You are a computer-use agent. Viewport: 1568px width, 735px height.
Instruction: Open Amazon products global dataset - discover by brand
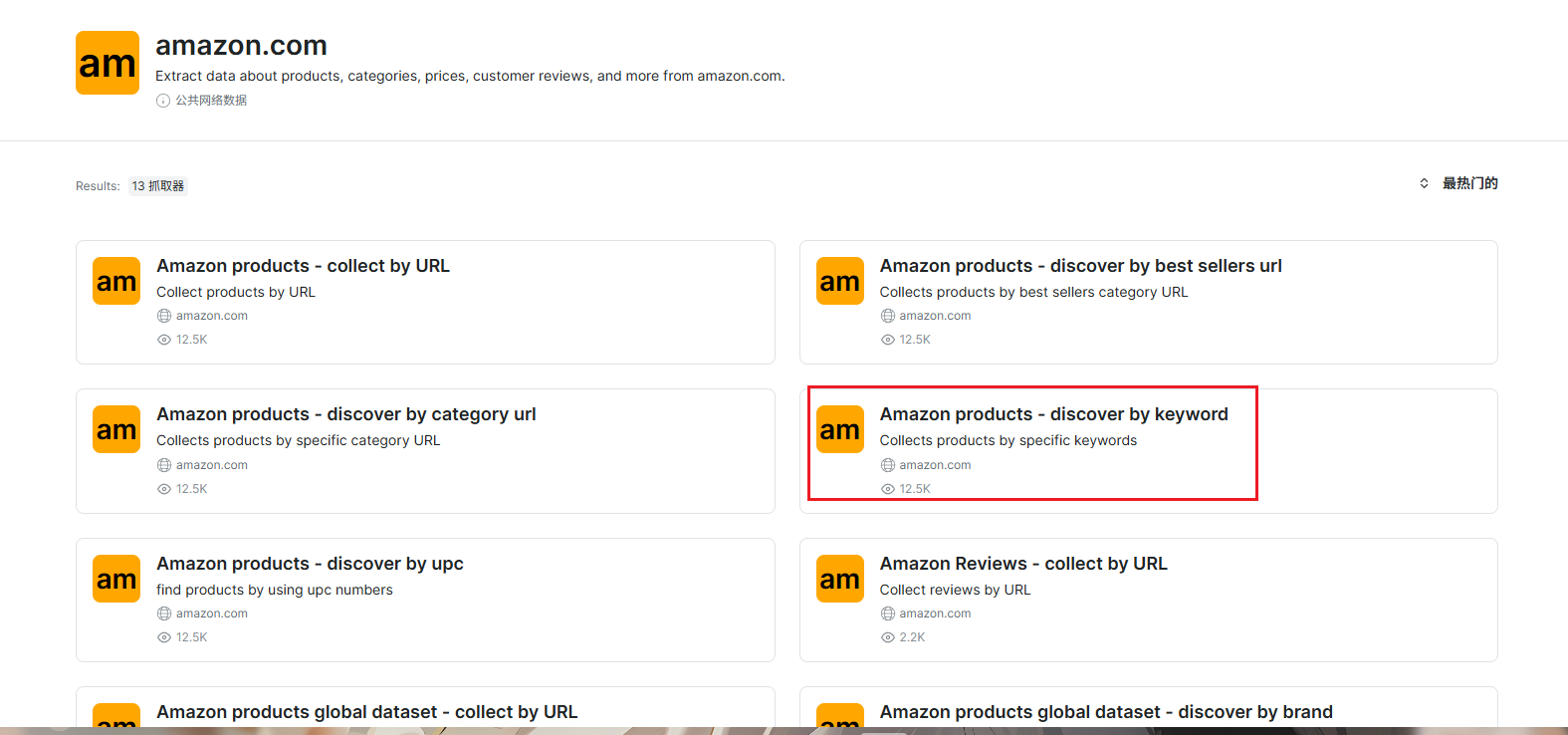(1106, 712)
